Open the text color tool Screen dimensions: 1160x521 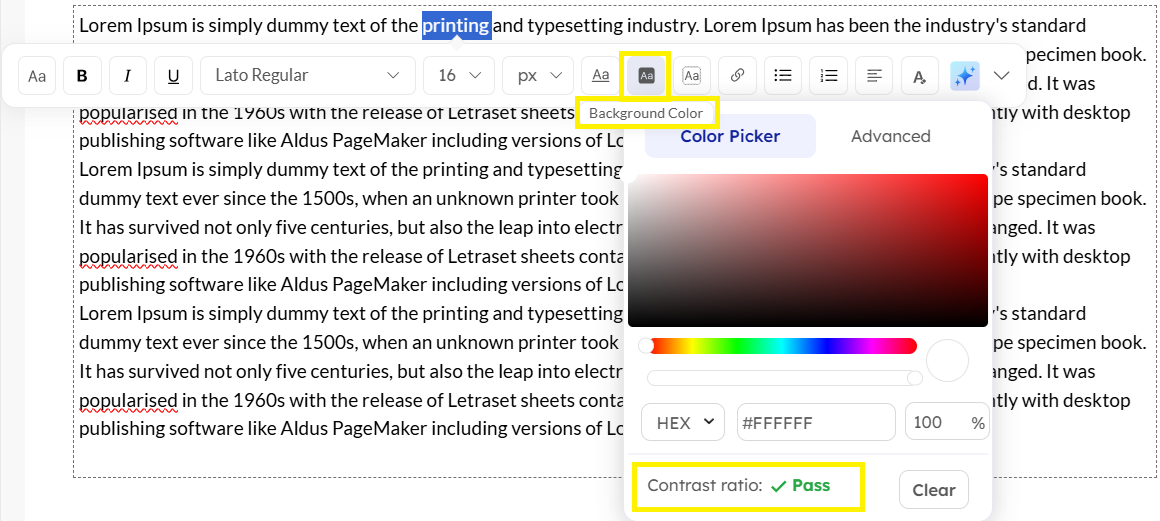pos(600,75)
